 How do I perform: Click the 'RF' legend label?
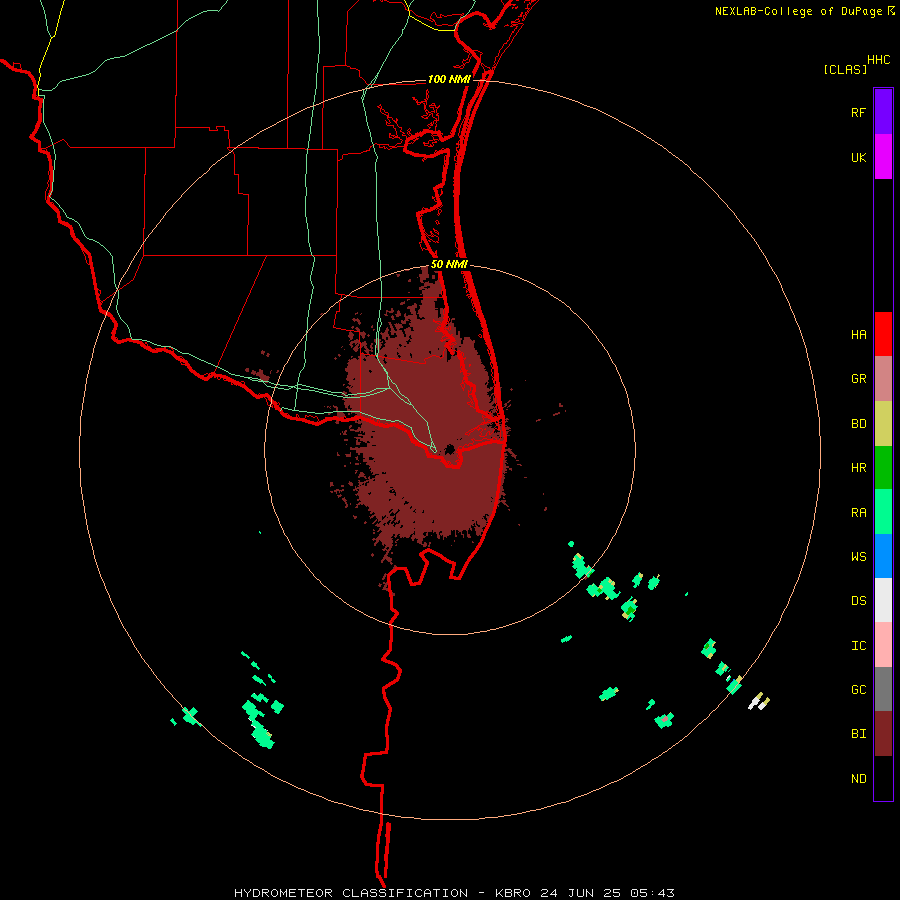858,112
